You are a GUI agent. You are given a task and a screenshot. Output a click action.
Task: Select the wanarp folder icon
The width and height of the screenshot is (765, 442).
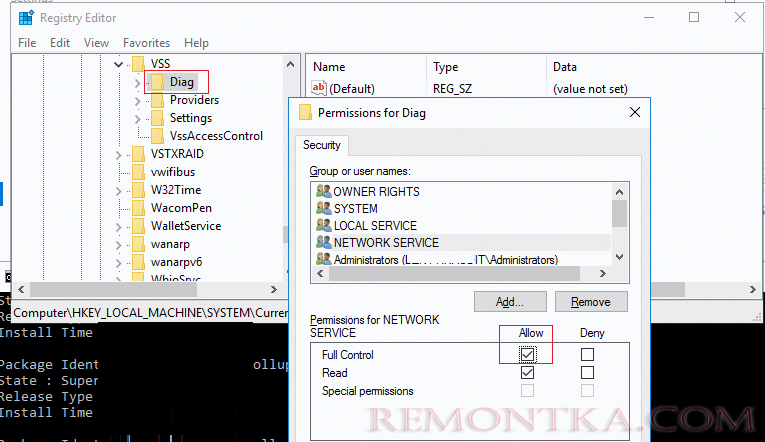click(x=139, y=244)
